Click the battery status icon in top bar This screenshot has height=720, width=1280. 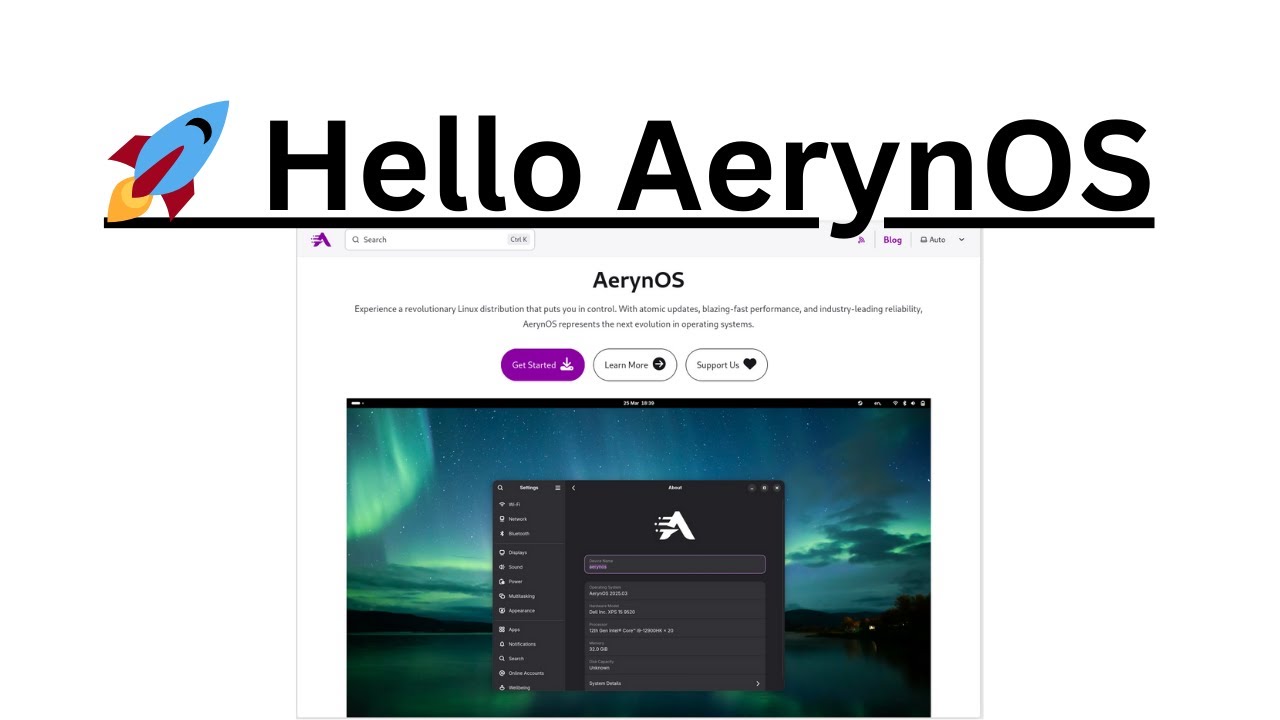(x=923, y=403)
